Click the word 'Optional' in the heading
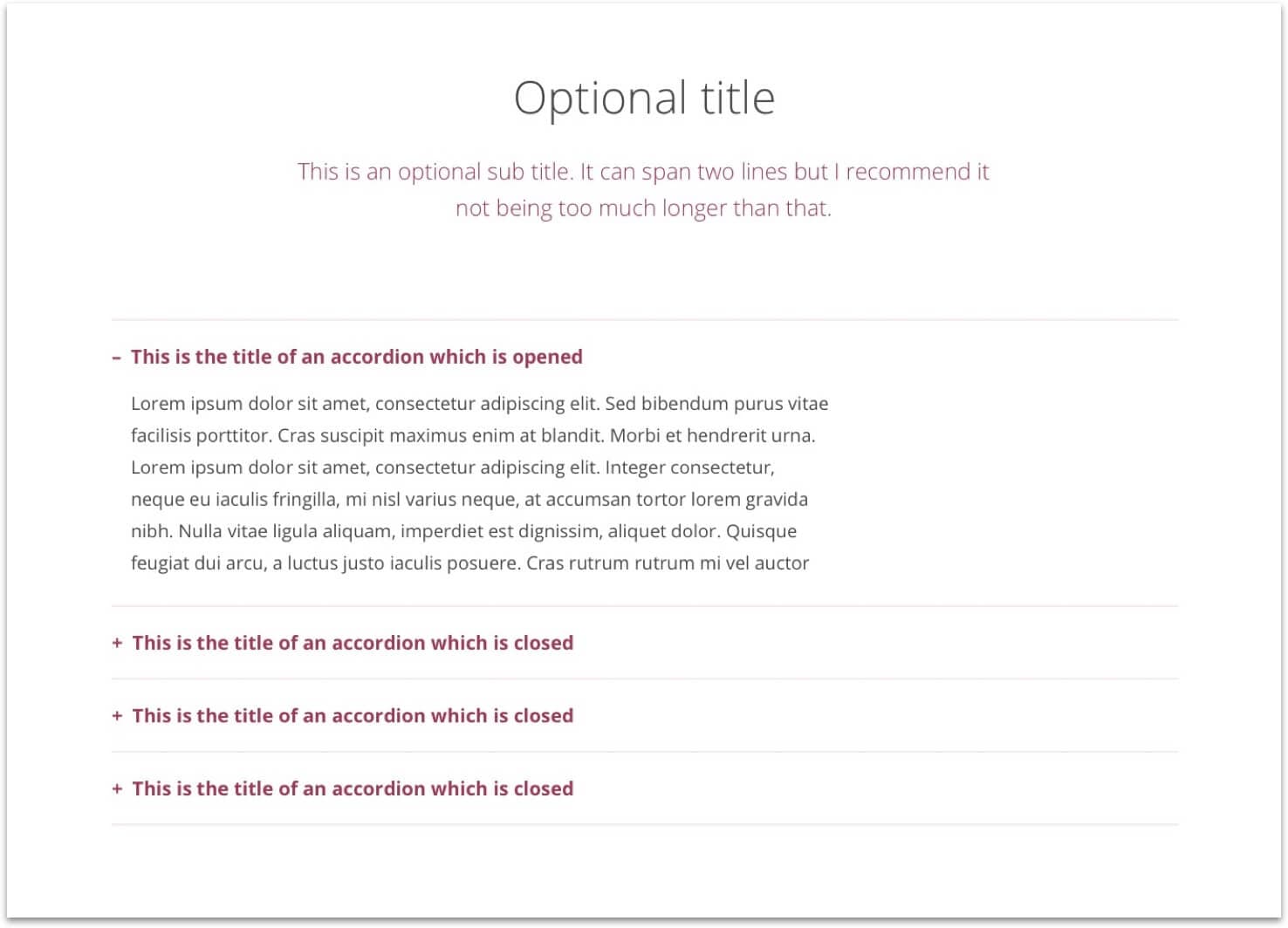Viewport: 1288px width, 928px height. pyautogui.click(x=599, y=99)
